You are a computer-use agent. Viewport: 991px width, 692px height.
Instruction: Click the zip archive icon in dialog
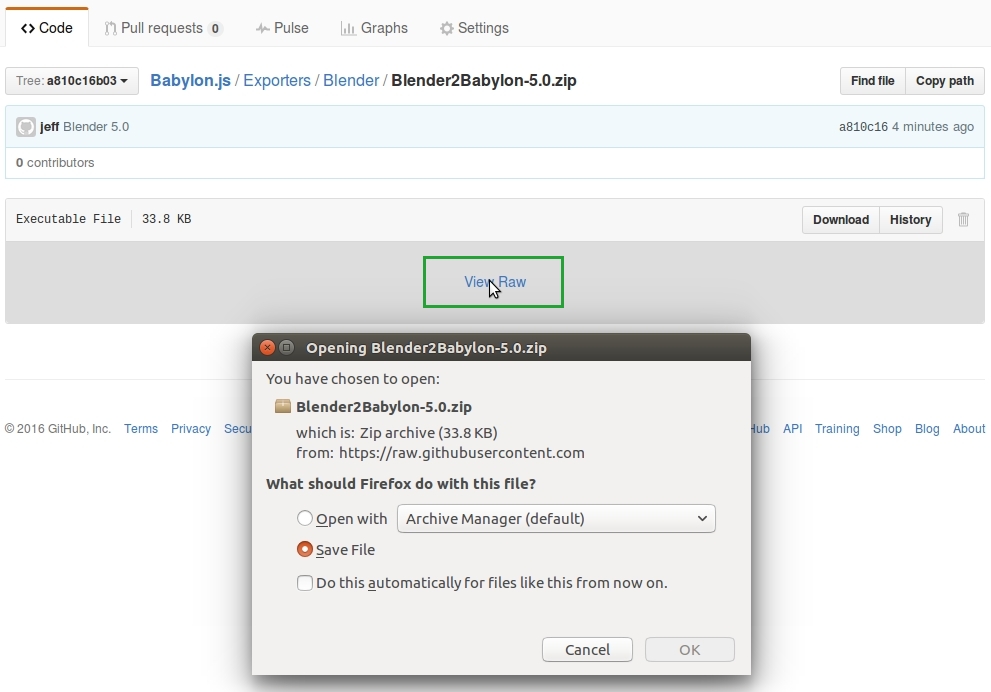[283, 406]
